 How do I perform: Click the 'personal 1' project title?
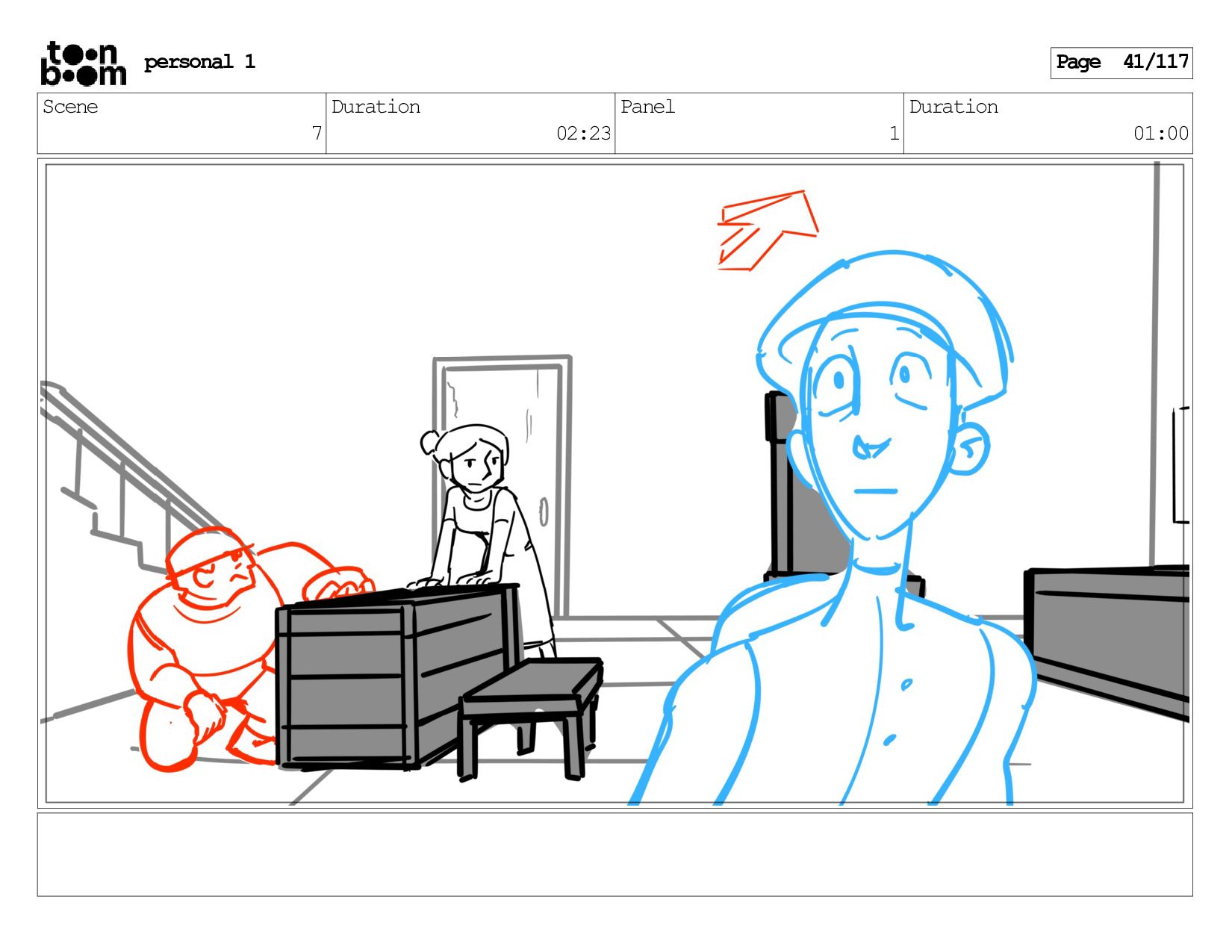click(x=199, y=62)
